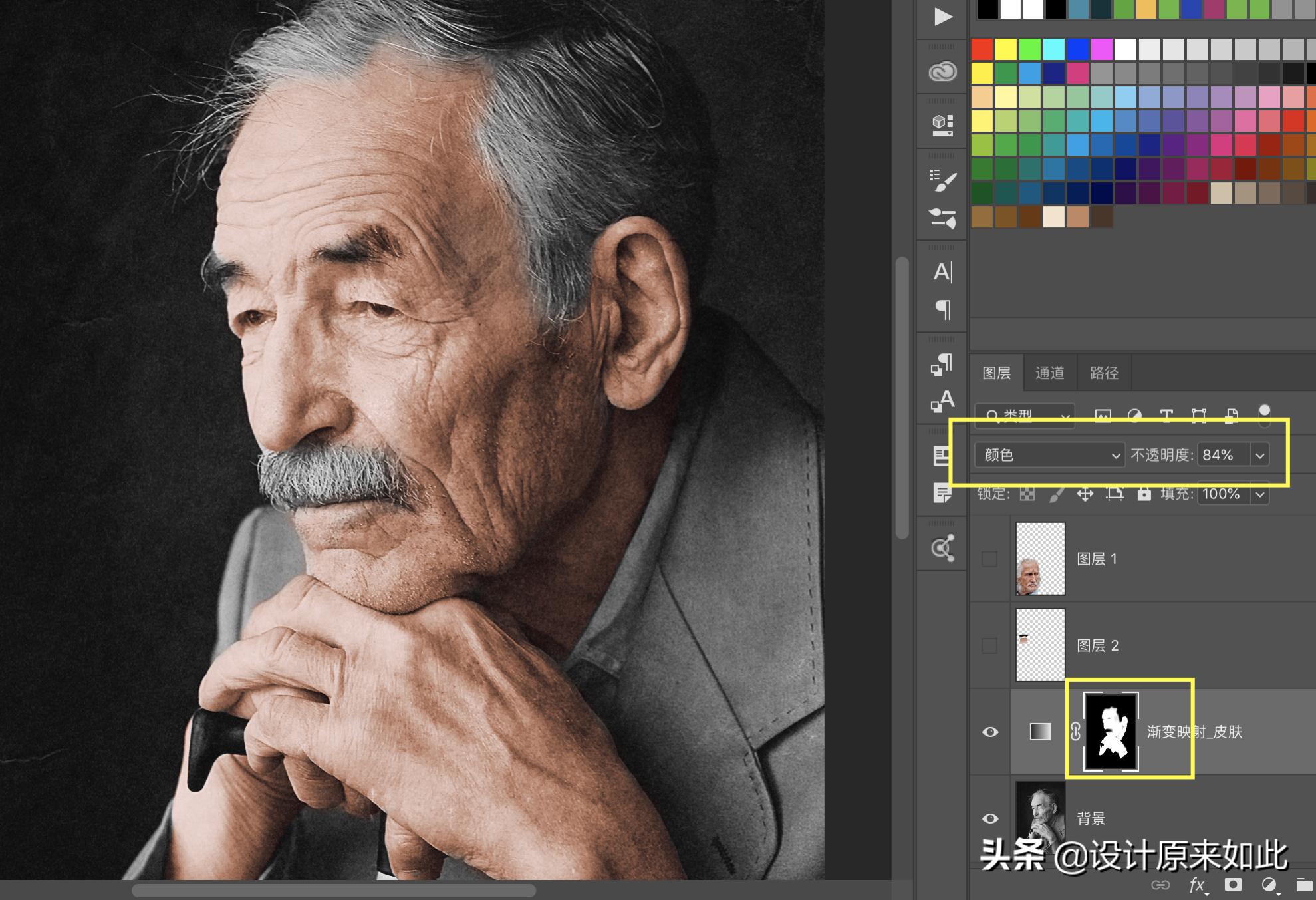
Task: Open the Brush Settings panel icon
Action: [942, 180]
